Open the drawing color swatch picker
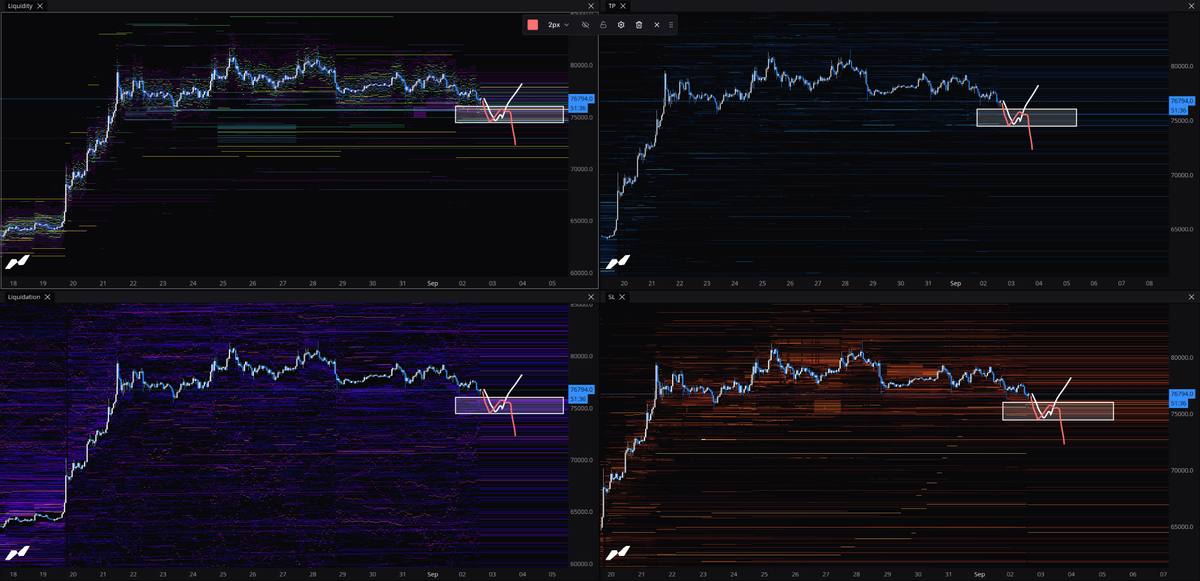Screen dimensions: 1200x581 (x=533, y=24)
